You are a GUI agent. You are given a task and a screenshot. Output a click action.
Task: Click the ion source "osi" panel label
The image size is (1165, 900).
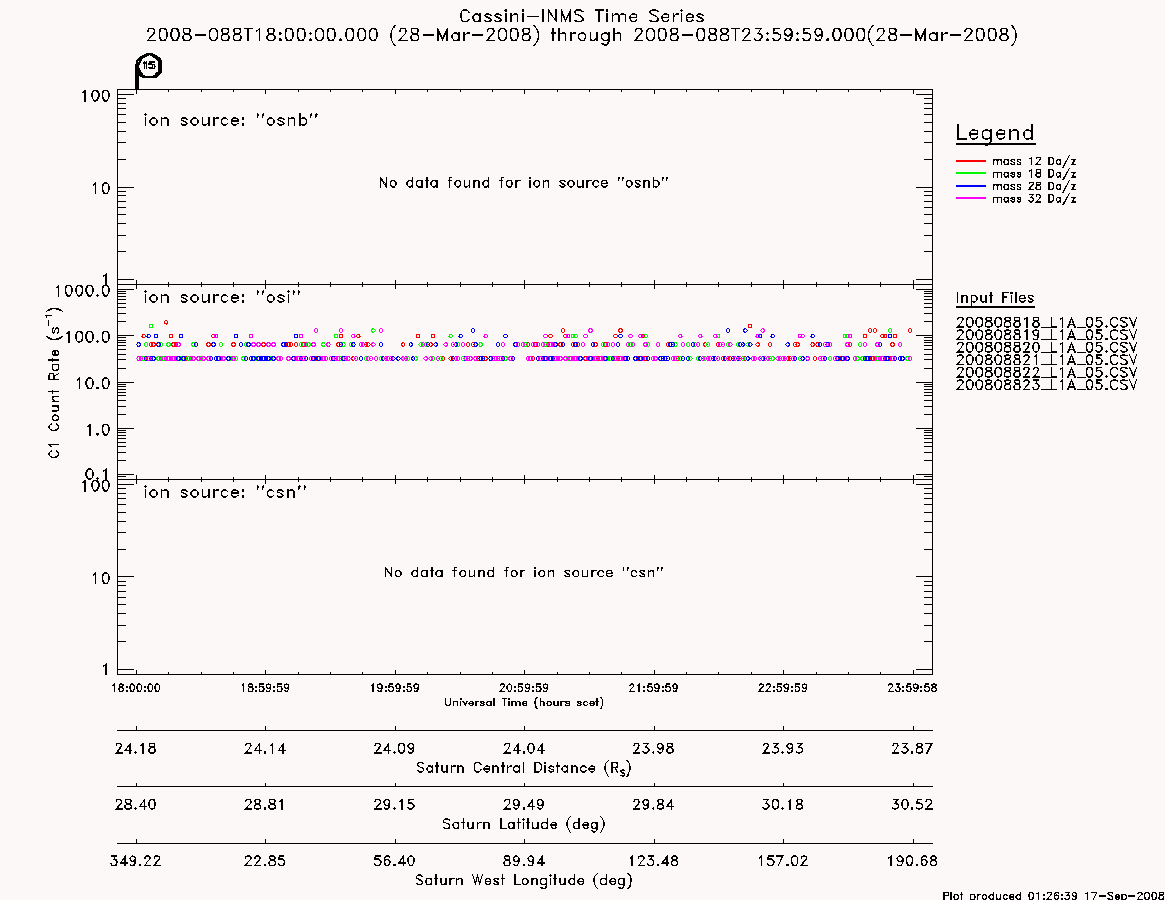tap(222, 297)
